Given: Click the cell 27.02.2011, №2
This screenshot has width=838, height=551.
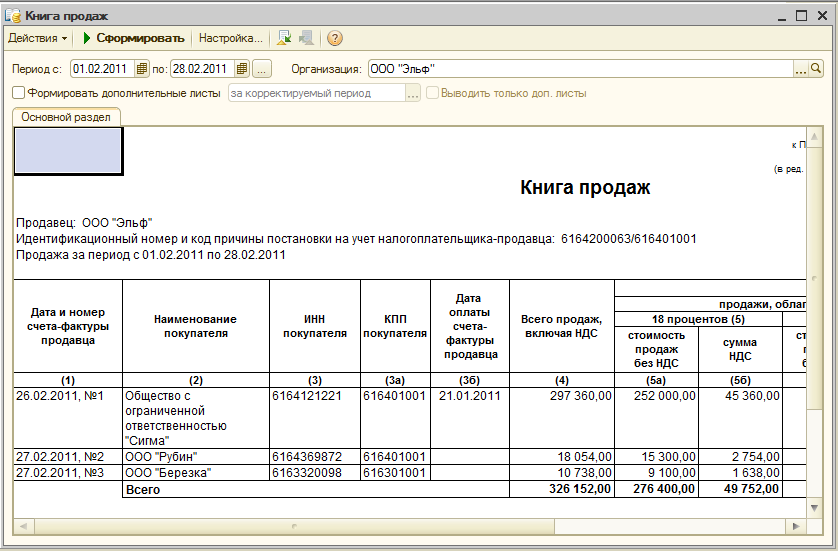Looking at the screenshot, I should (68, 457).
